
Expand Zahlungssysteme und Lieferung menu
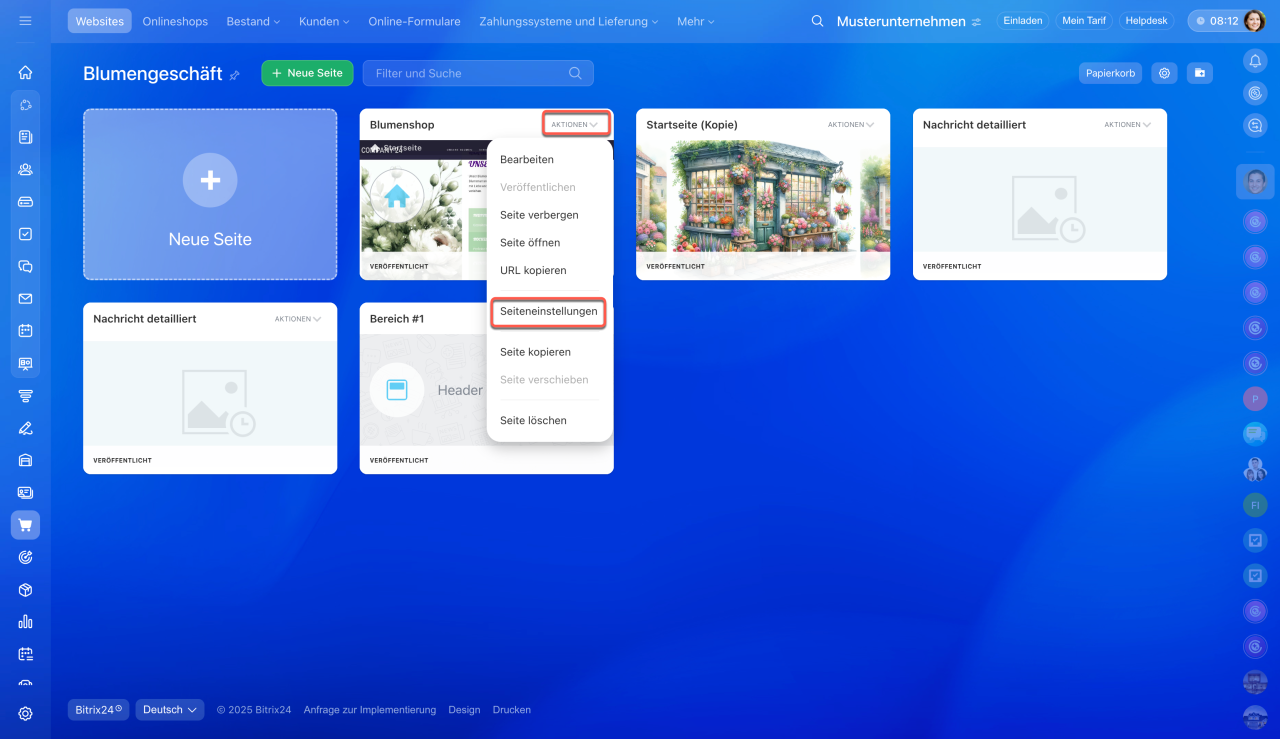tap(569, 21)
